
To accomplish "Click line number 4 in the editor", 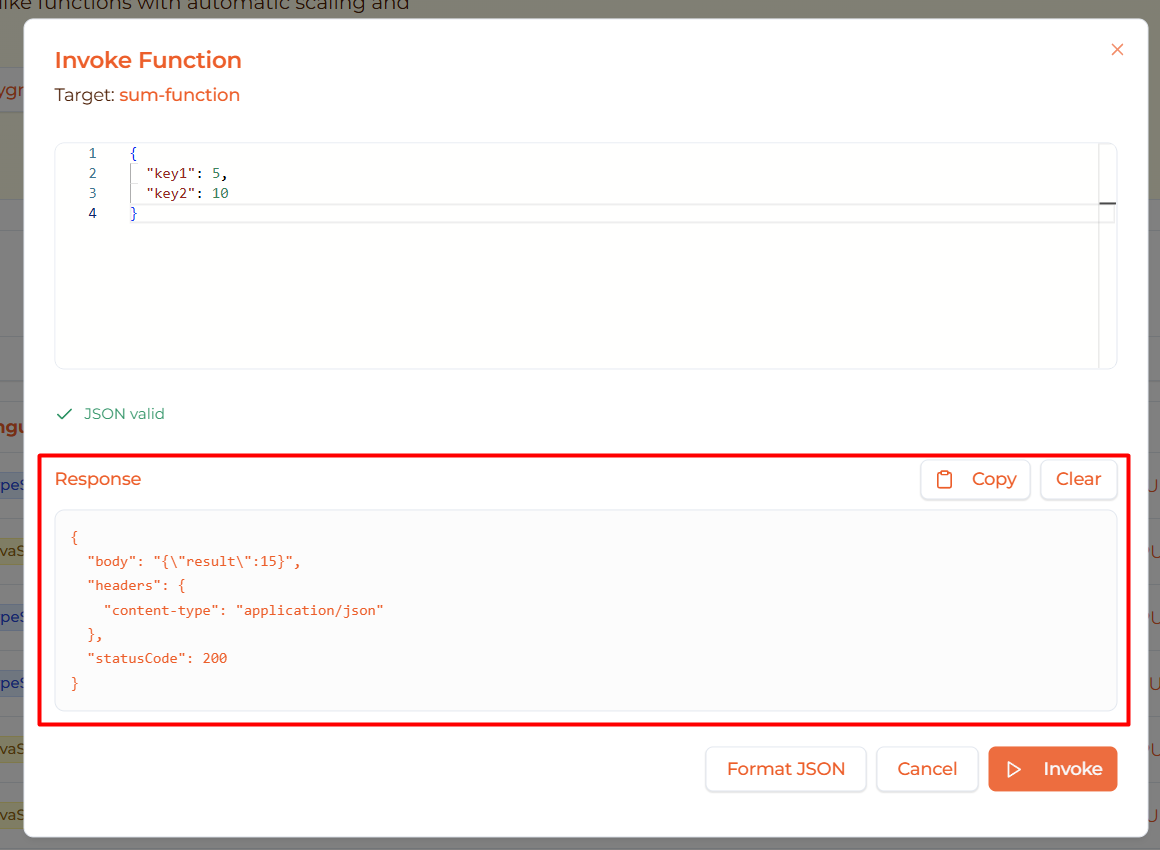I will click(x=92, y=213).
